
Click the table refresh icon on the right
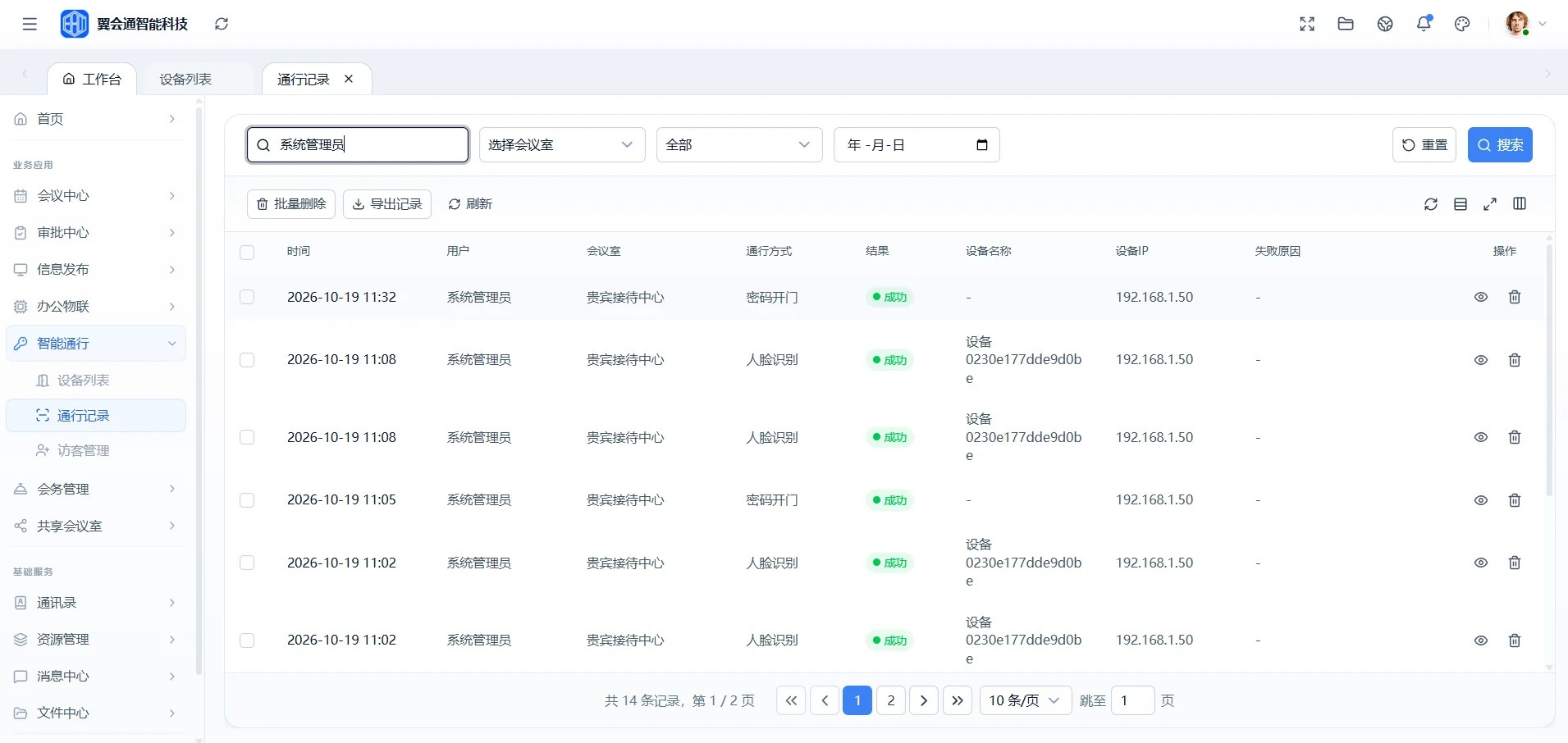(1431, 204)
